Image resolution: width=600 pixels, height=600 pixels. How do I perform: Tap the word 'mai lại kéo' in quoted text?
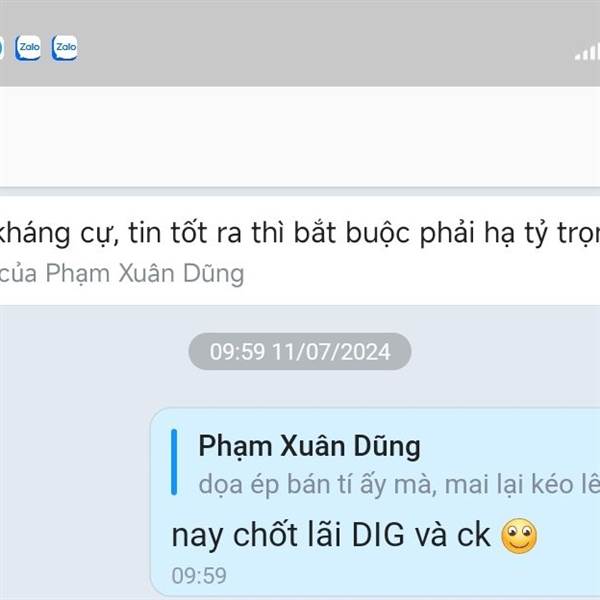click(x=509, y=484)
